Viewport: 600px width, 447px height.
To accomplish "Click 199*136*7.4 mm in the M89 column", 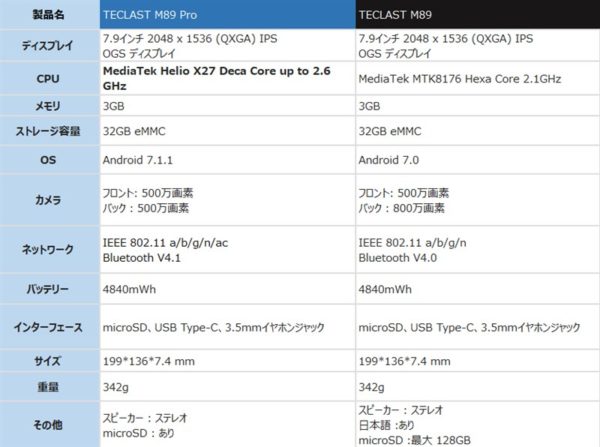I will pos(404,361).
